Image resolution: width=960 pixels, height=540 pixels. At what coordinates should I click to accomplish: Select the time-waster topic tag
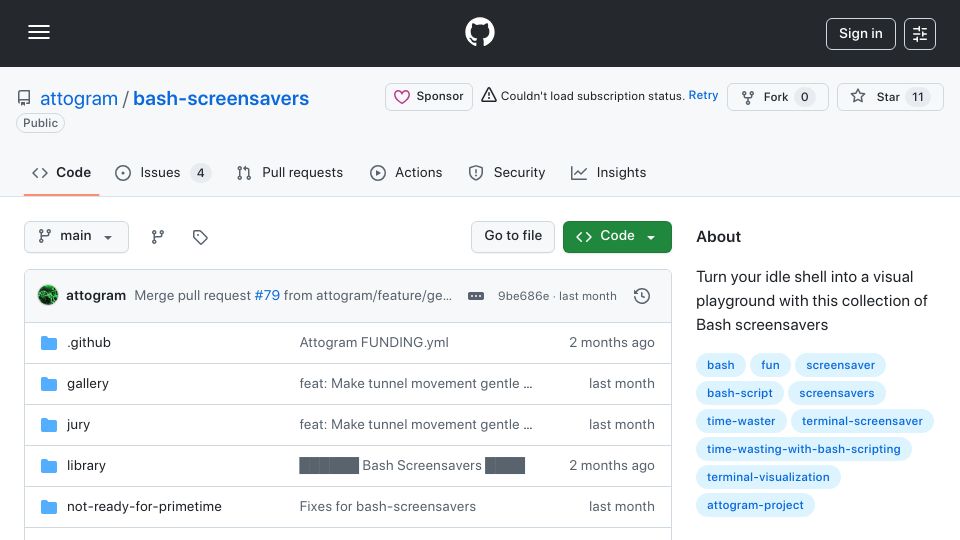click(x=741, y=421)
